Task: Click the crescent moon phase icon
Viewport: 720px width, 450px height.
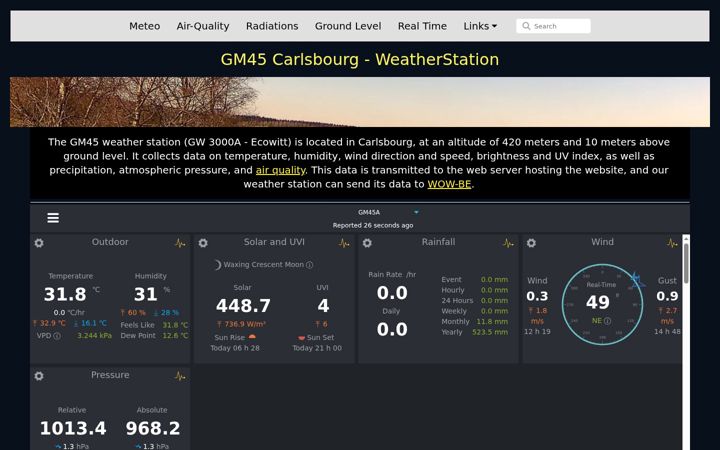Action: tap(218, 265)
